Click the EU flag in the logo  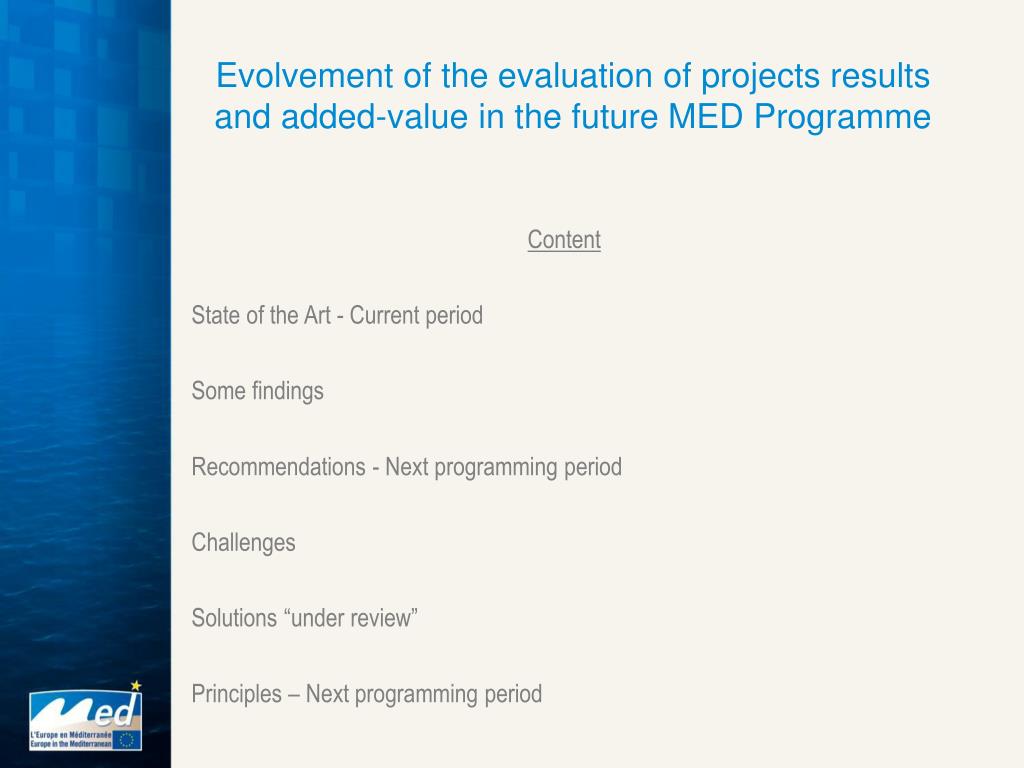(127, 741)
